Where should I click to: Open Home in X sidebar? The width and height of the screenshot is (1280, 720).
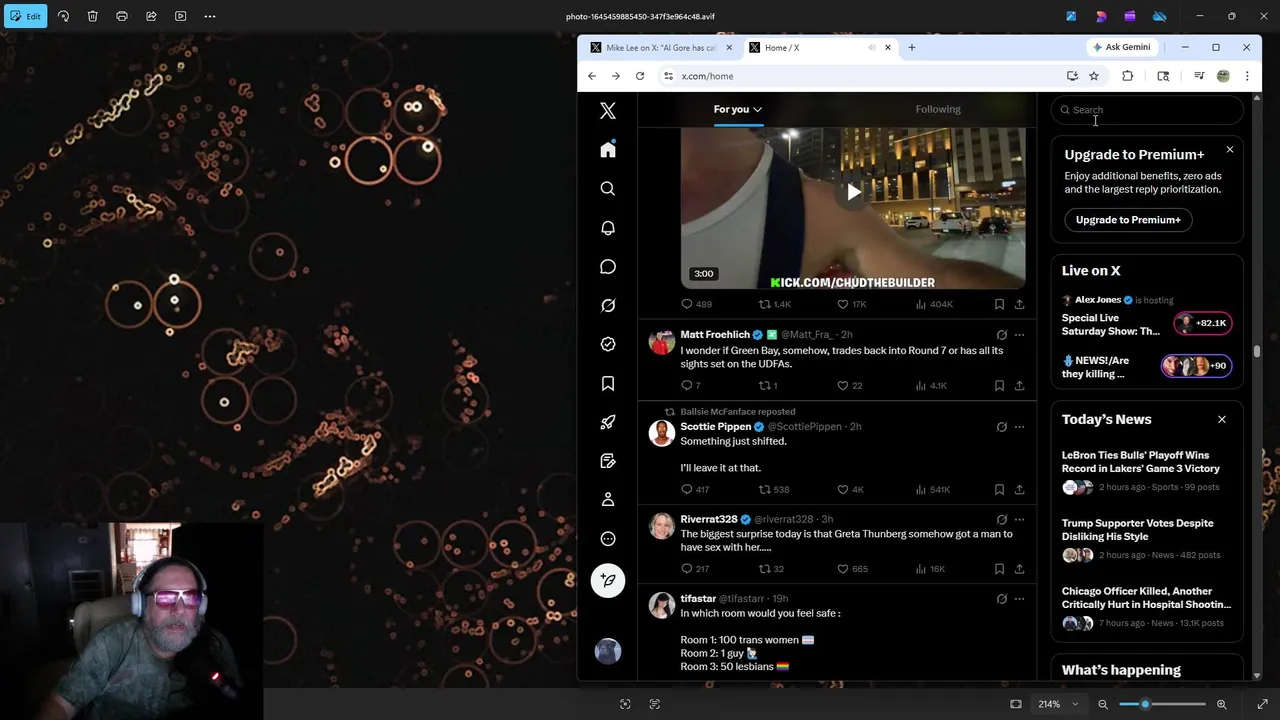608,150
